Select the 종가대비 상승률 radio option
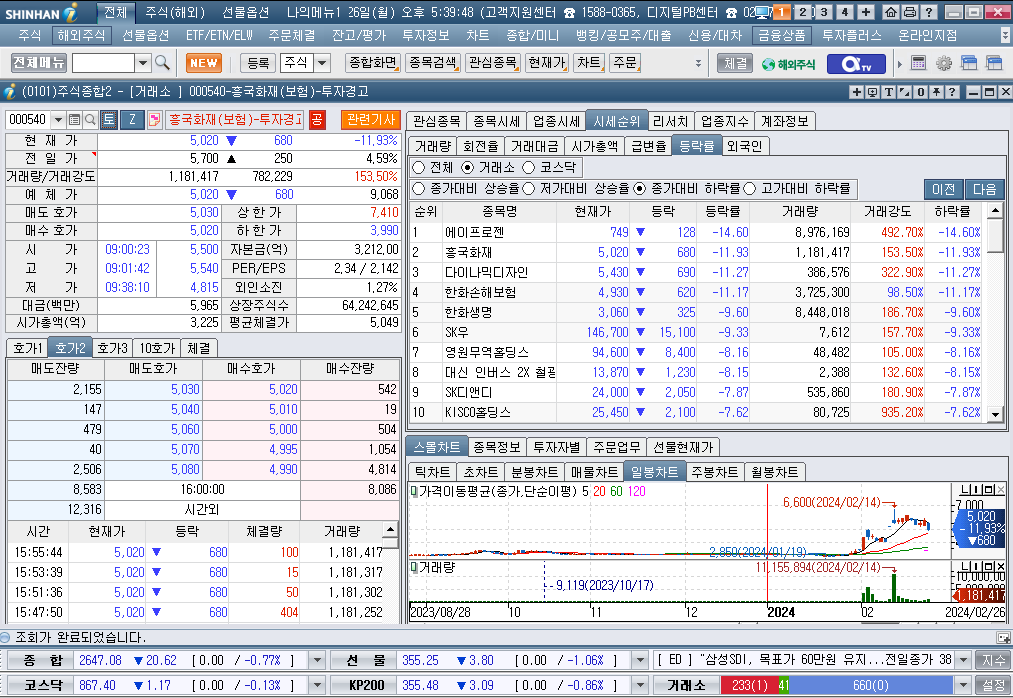 coord(419,189)
